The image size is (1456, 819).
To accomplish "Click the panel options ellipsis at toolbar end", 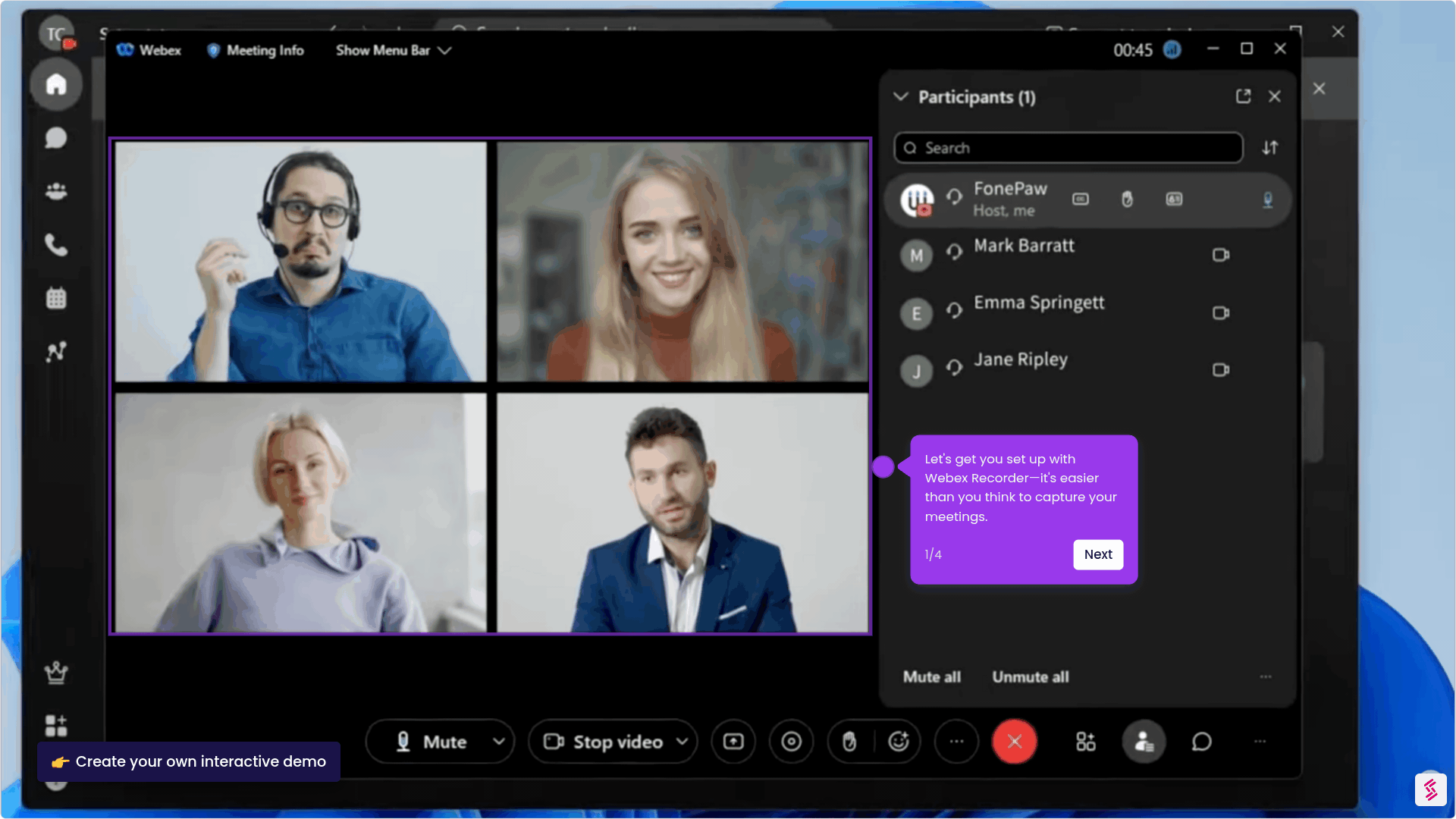I will coord(1260,742).
